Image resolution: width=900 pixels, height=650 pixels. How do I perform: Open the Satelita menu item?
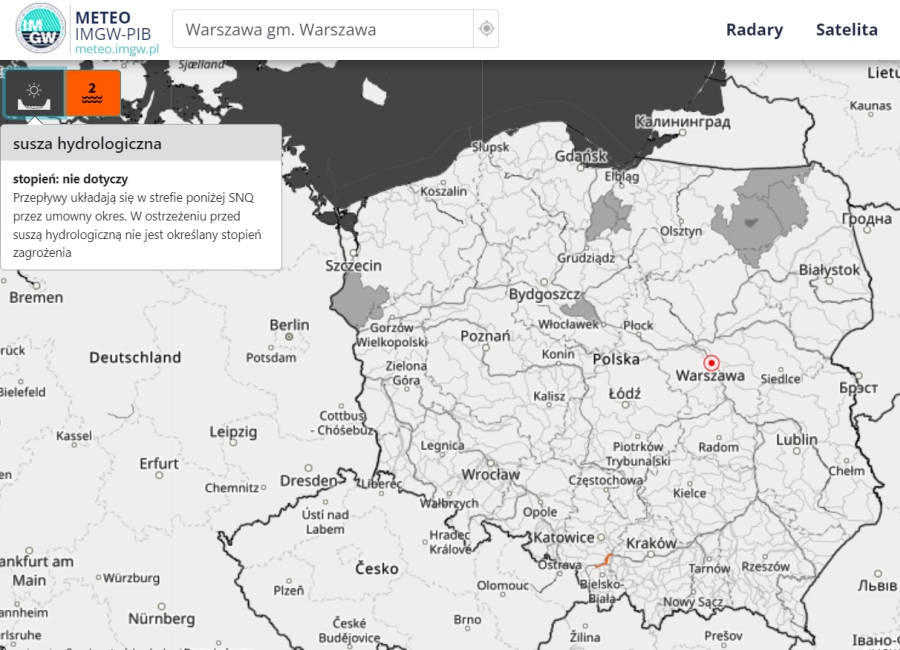[x=847, y=29]
